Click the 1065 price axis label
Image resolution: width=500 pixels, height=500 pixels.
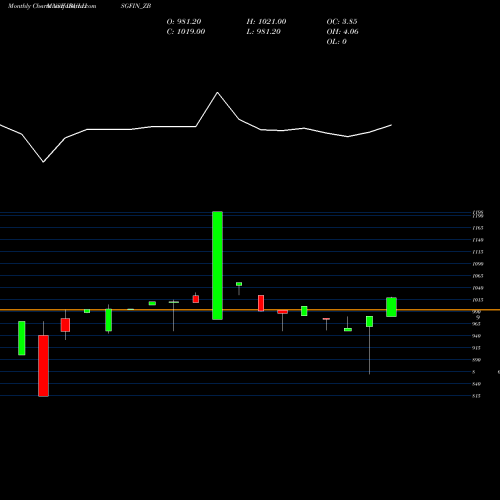(478, 276)
